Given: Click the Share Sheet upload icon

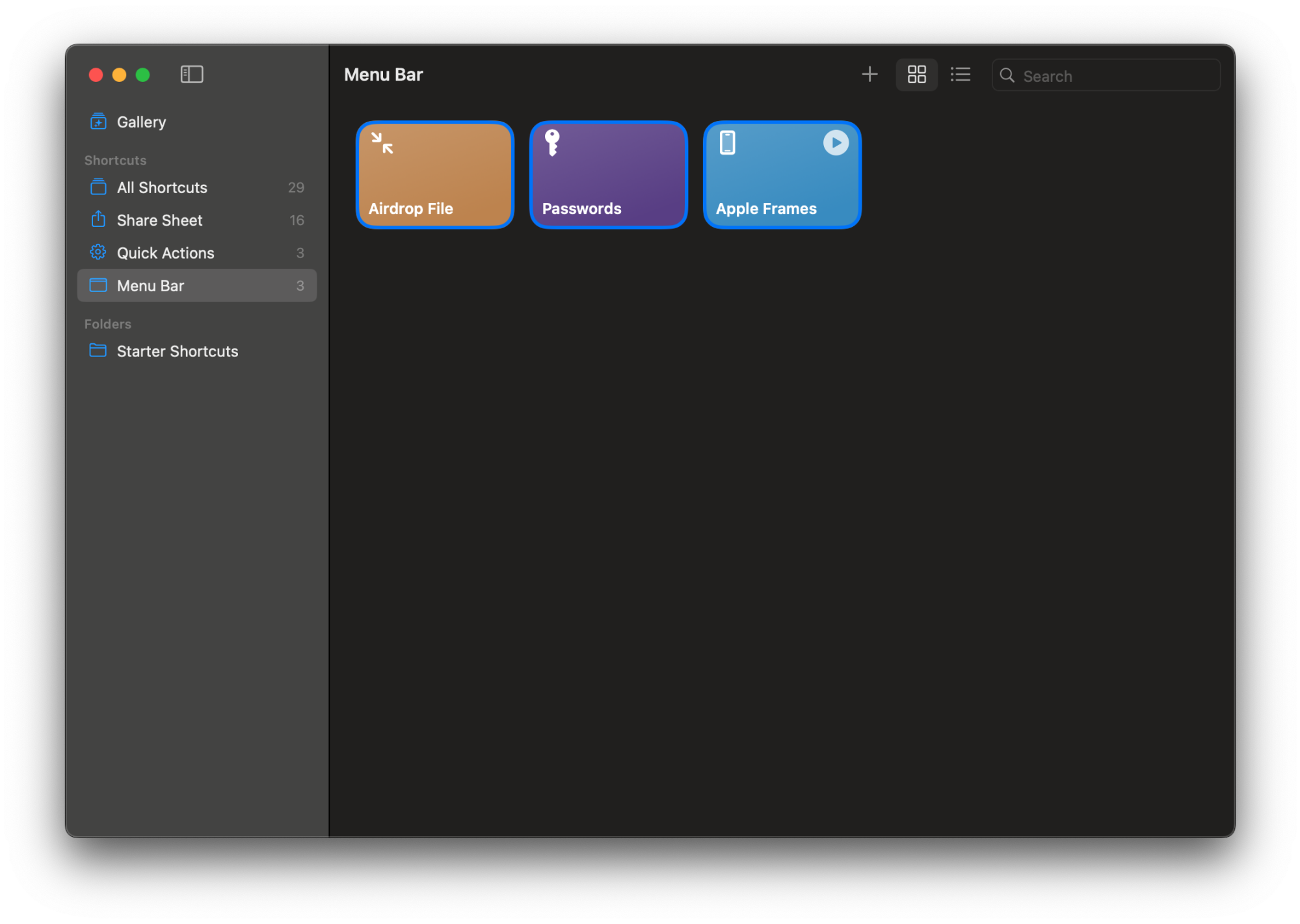Looking at the screenshot, I should click(98, 219).
